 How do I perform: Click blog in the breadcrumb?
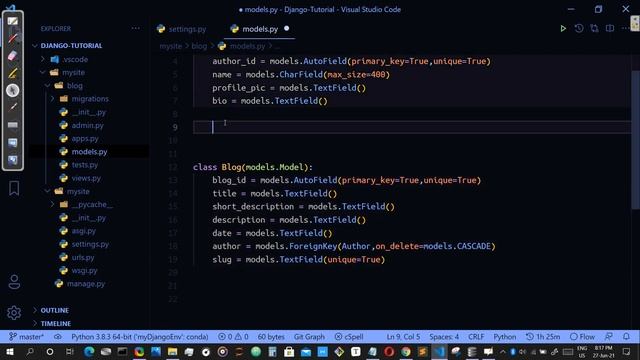pyautogui.click(x=199, y=46)
